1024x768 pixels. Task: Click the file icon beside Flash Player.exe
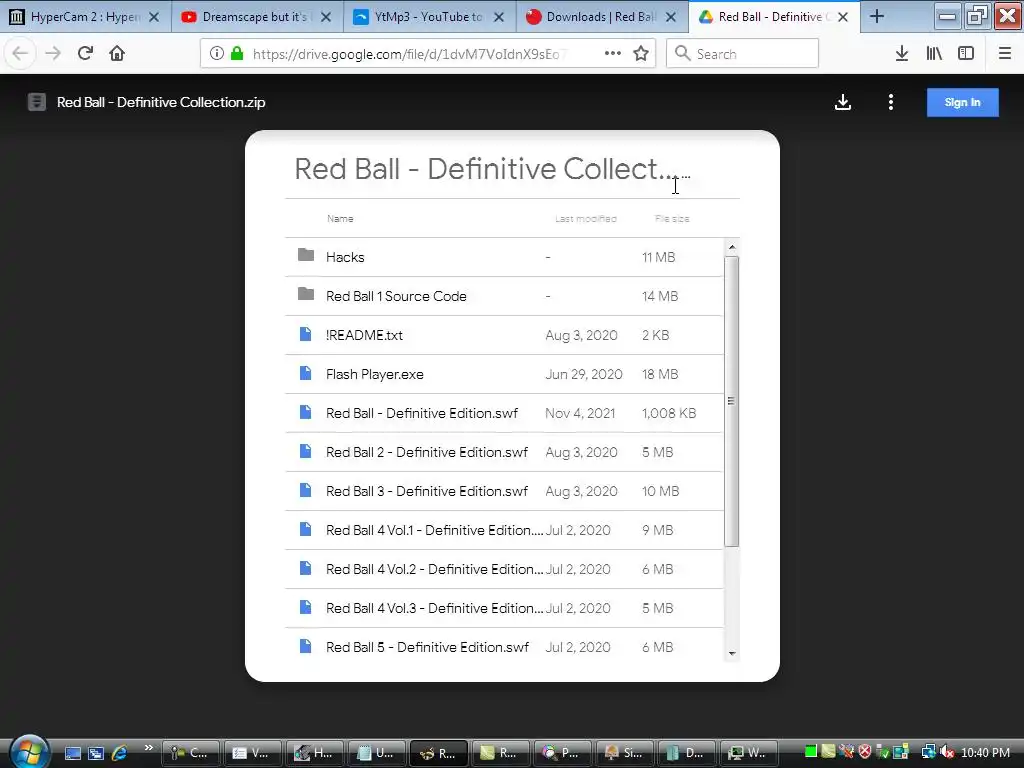(x=305, y=374)
